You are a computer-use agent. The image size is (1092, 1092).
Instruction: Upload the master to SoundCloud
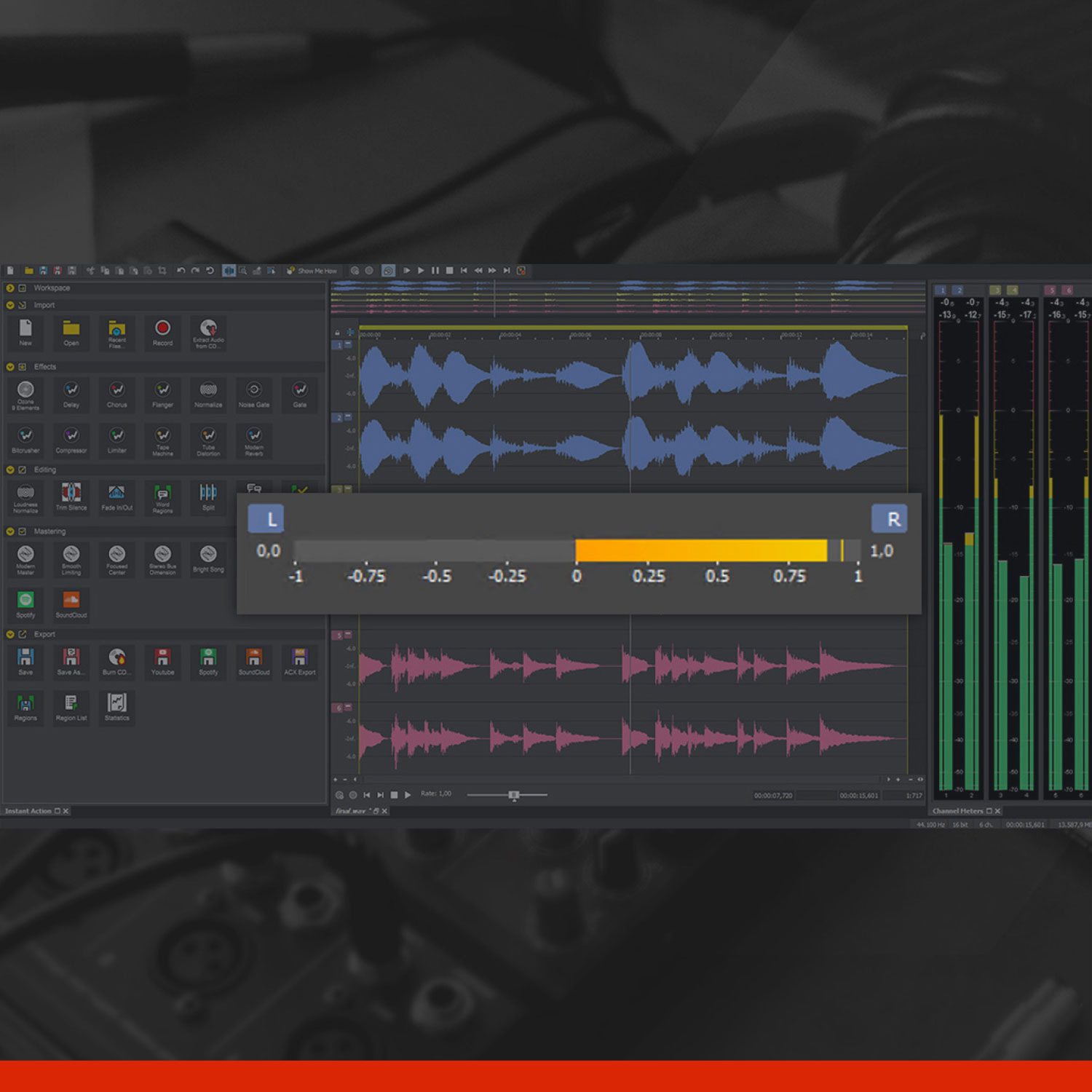71,606
